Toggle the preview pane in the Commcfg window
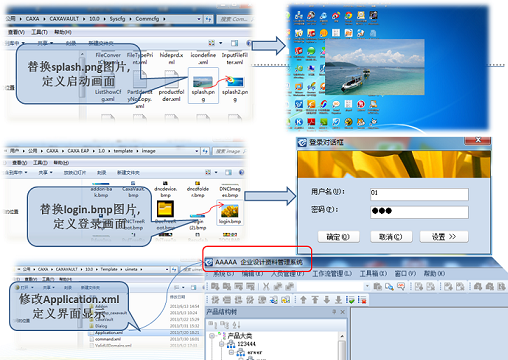508x360 pixels. 235,43
